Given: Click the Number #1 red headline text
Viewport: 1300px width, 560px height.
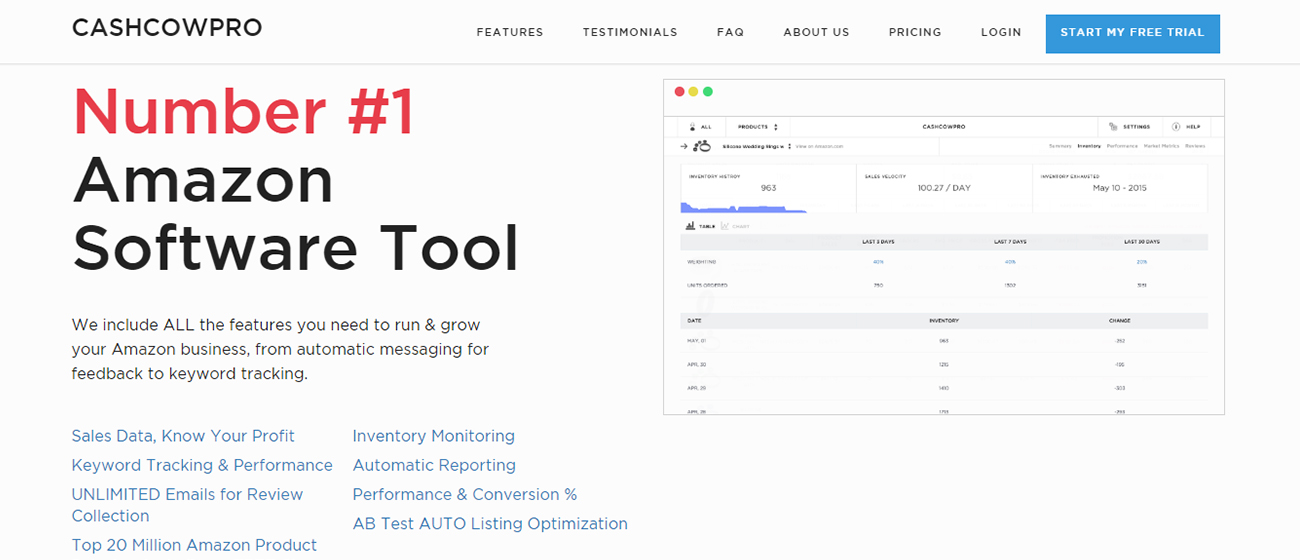Looking at the screenshot, I should tap(243, 110).
